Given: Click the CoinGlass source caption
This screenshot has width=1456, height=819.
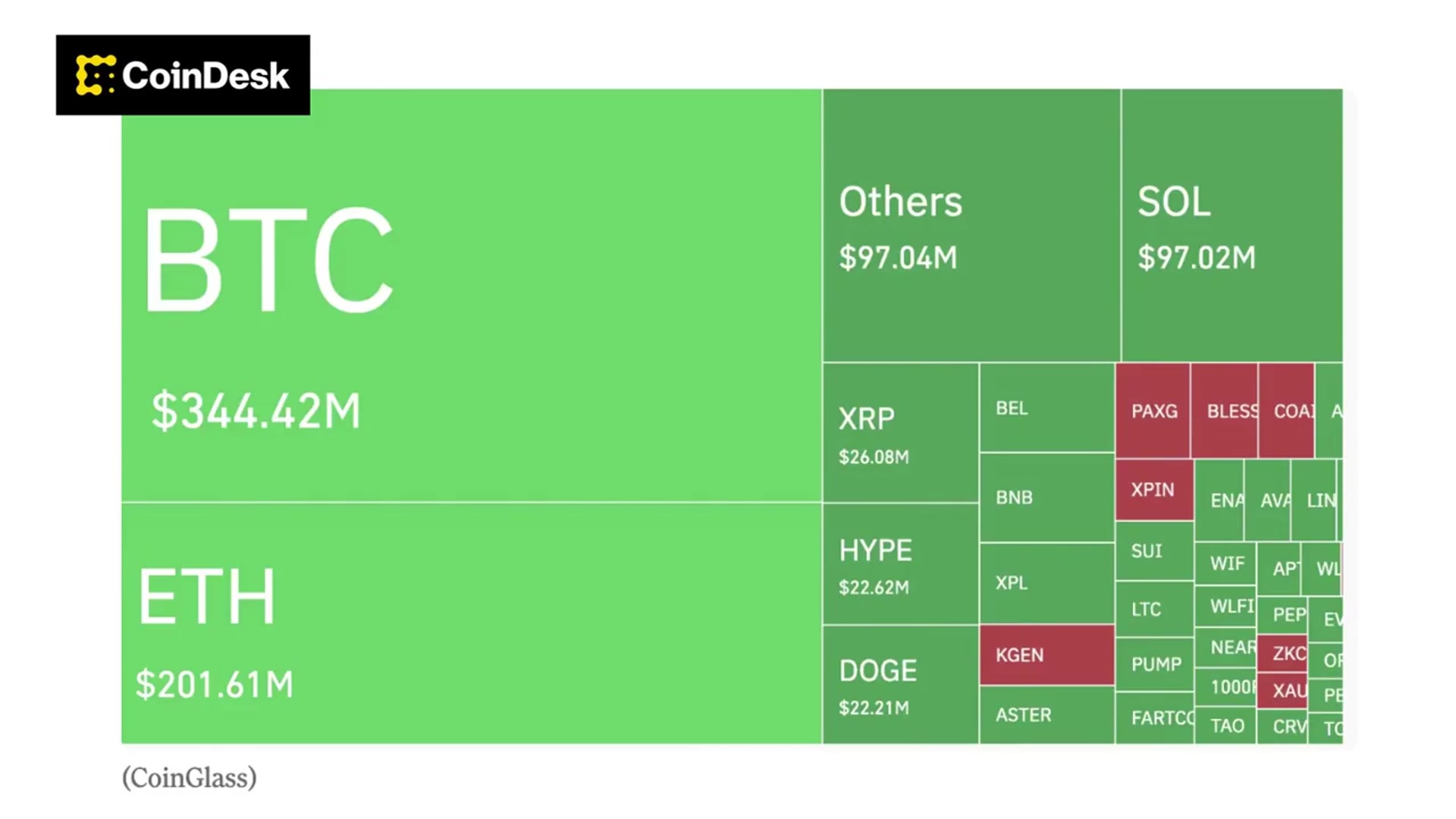Looking at the screenshot, I should pos(190,778).
